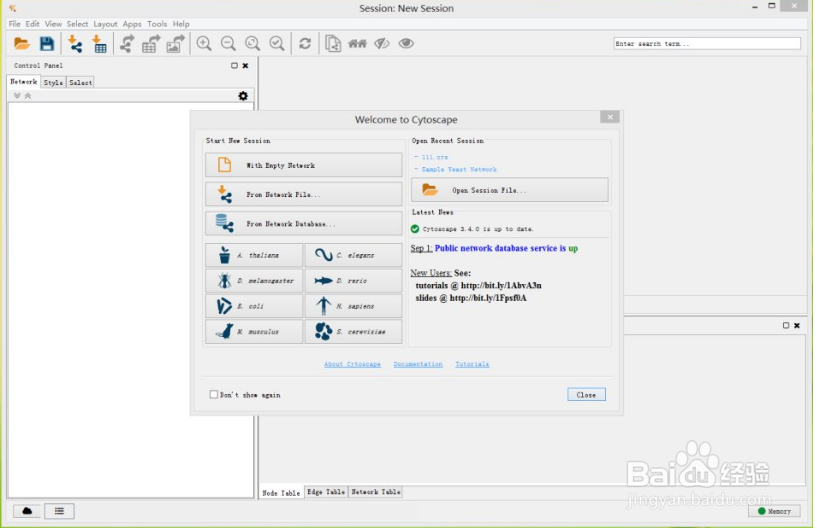The width and height of the screenshot is (817, 528).
Task: Zoom in on the network view
Action: coord(204,44)
